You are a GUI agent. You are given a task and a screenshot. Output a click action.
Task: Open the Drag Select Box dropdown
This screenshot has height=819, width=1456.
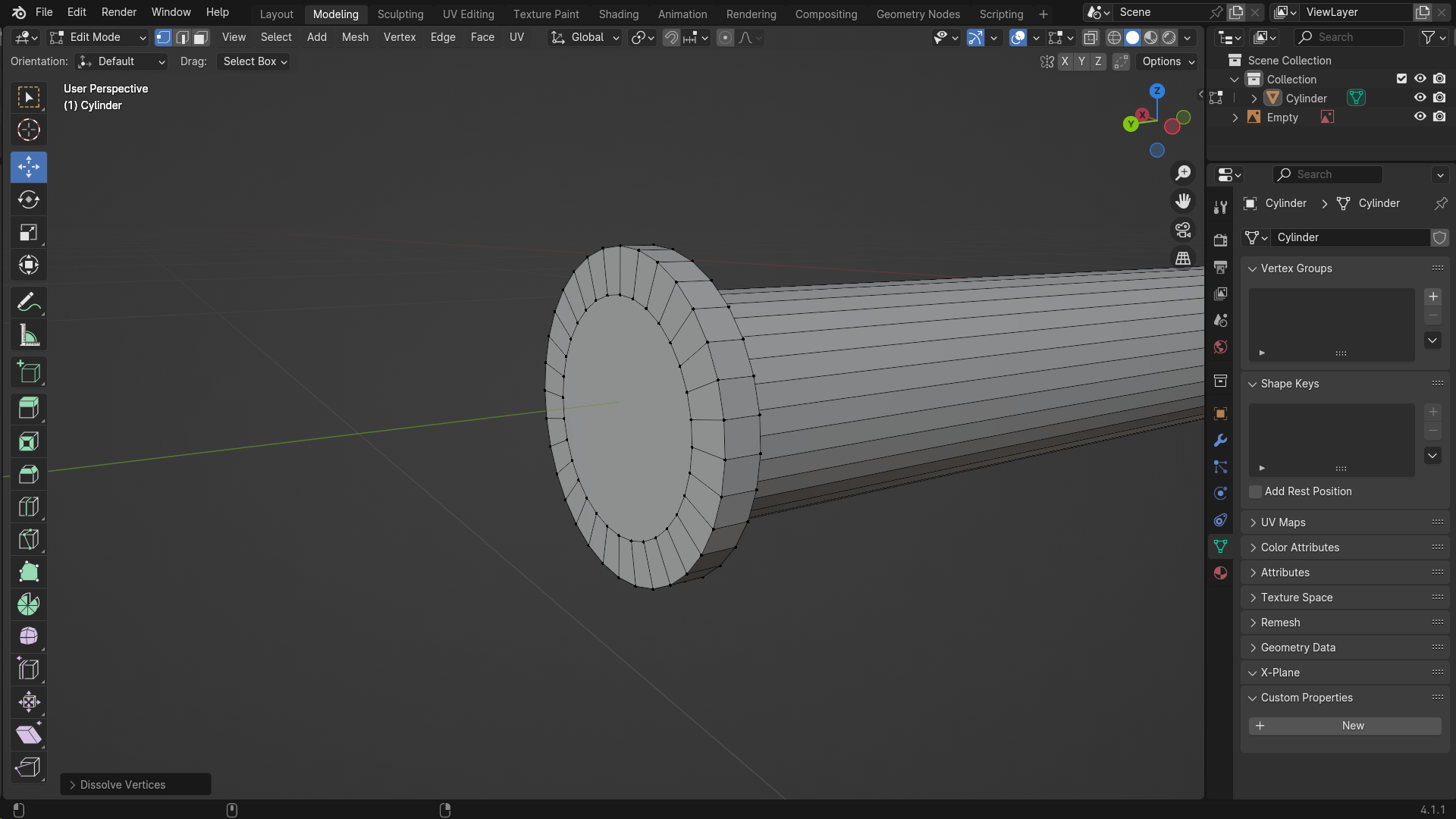(254, 61)
